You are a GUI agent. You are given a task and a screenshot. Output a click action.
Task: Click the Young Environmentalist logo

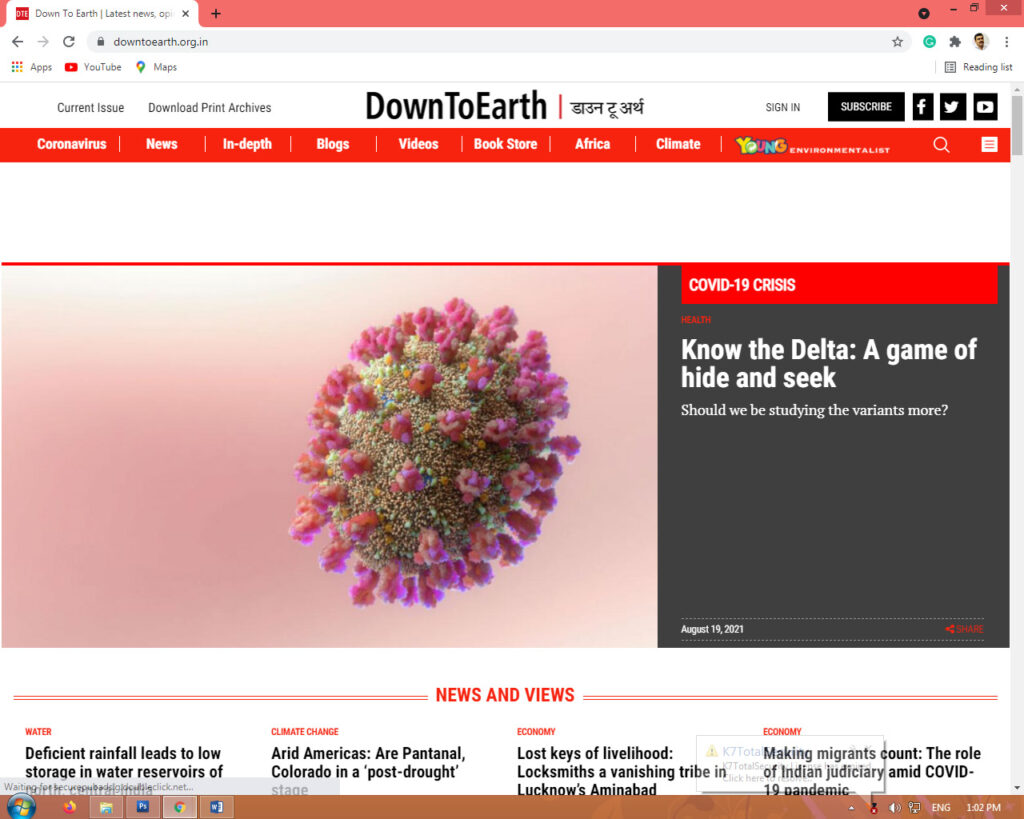coord(812,145)
